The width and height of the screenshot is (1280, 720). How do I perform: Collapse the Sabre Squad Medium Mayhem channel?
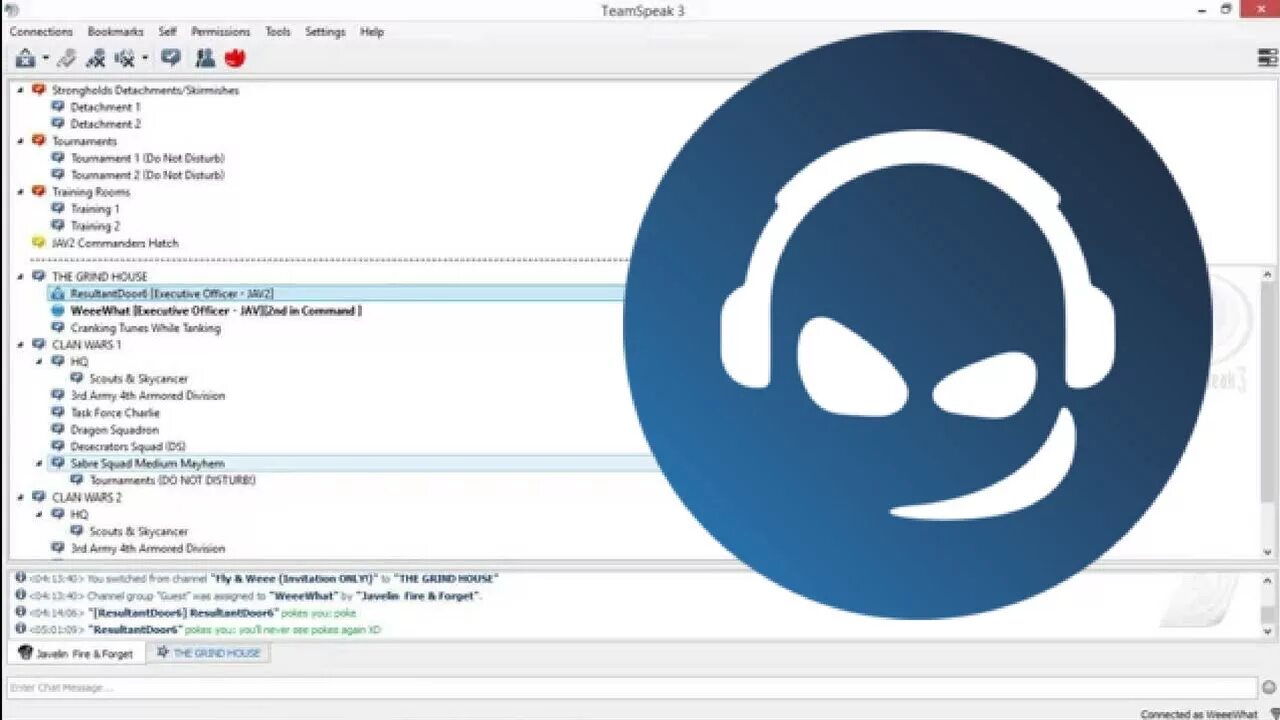point(40,464)
